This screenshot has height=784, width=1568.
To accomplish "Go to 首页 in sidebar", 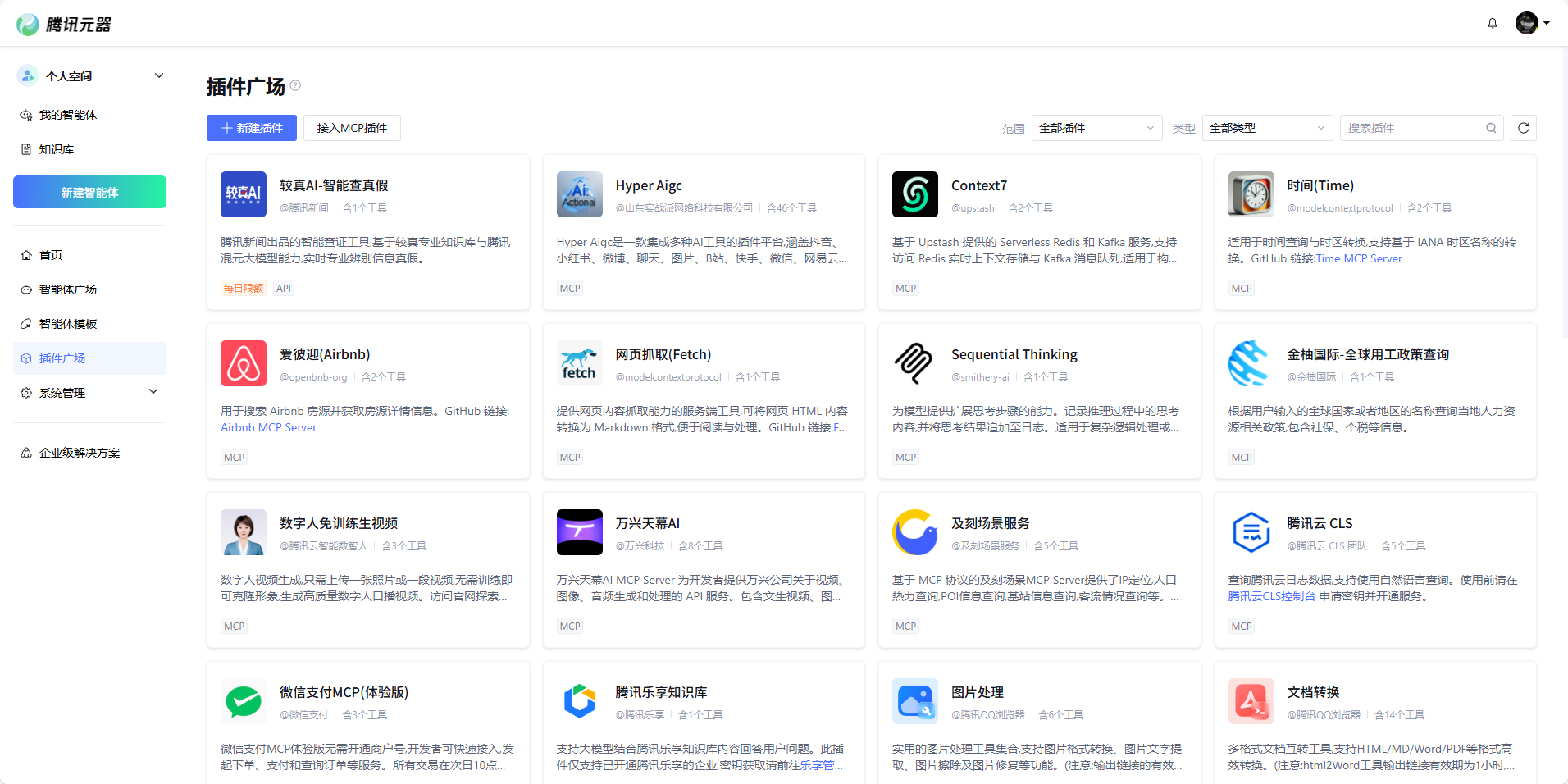I will (90, 255).
